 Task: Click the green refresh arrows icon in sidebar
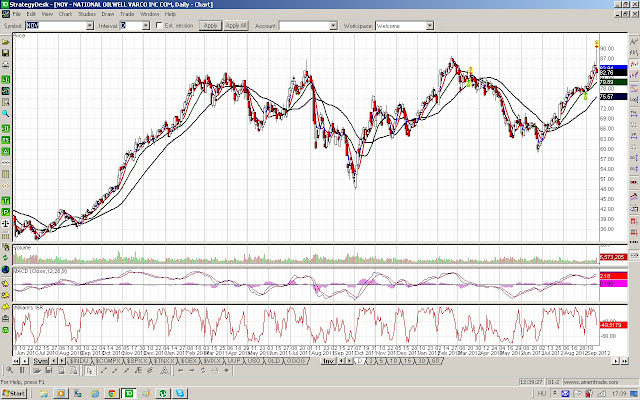point(6,258)
